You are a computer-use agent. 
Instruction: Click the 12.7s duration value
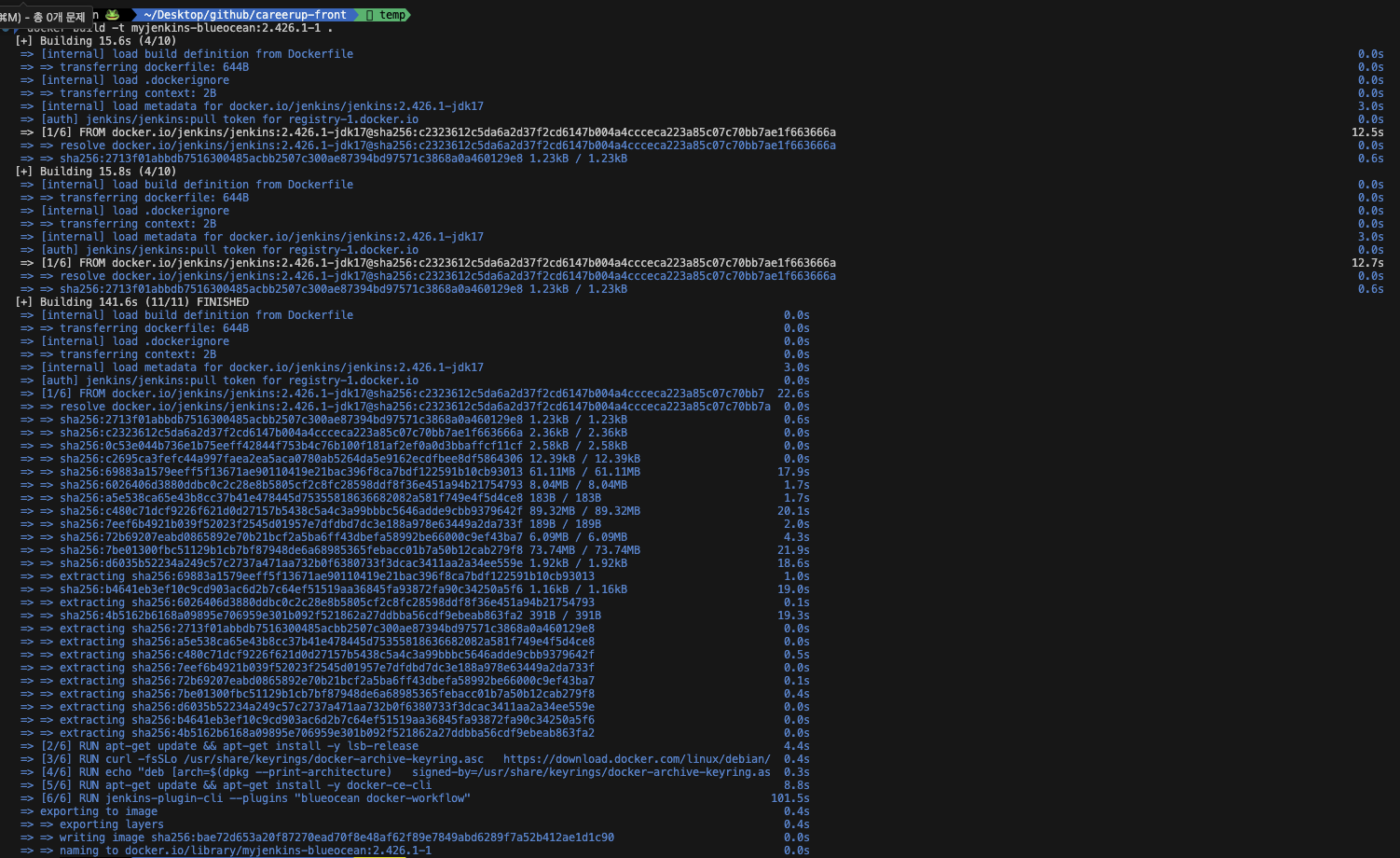click(x=1367, y=263)
